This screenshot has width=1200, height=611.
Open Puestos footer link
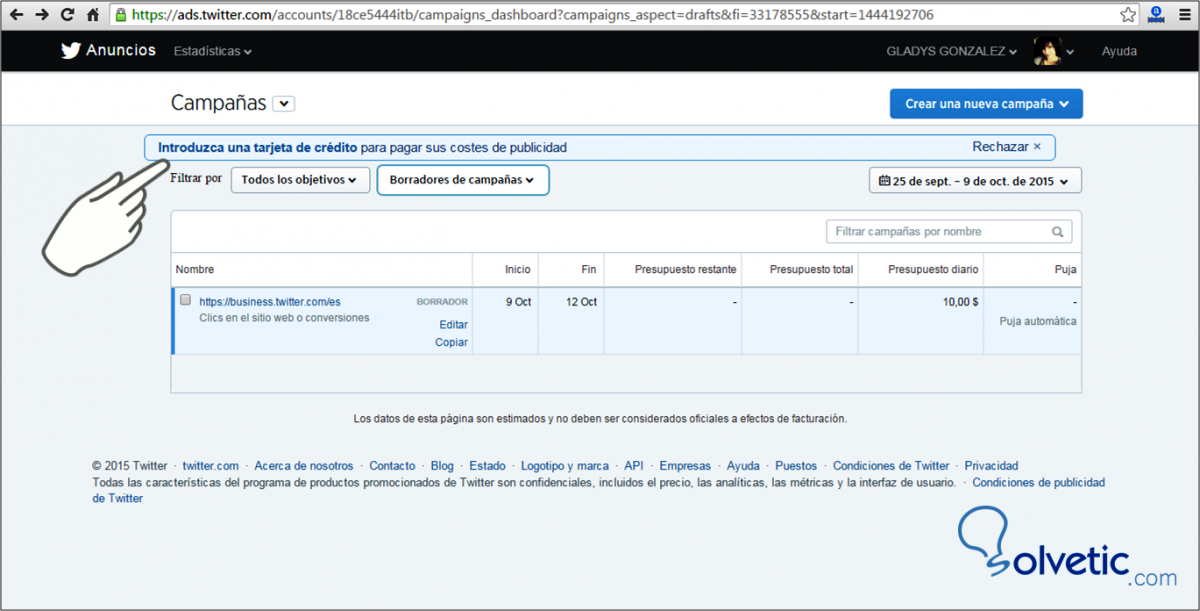[796, 466]
